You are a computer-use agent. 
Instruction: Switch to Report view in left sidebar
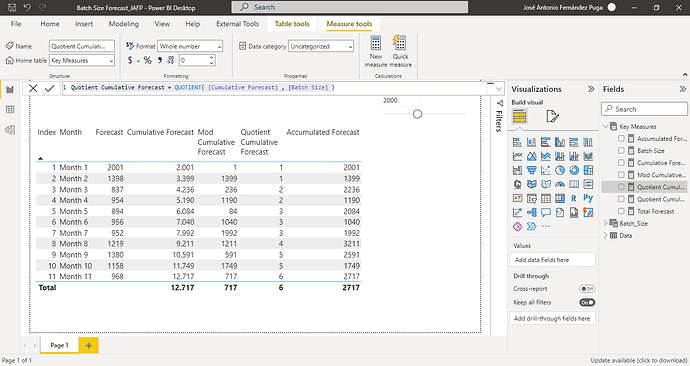tap(10, 90)
